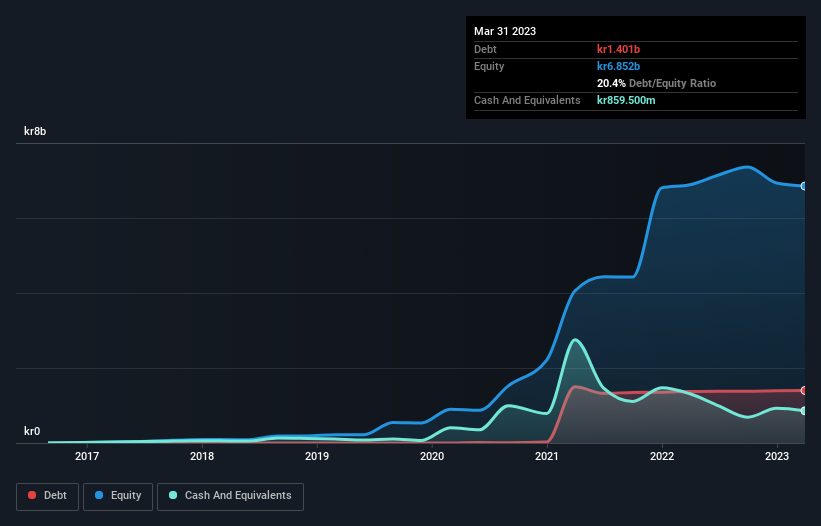Screen dimensions: 821x526
Task: Click the 2017 x-axis label
Action: pos(87,456)
